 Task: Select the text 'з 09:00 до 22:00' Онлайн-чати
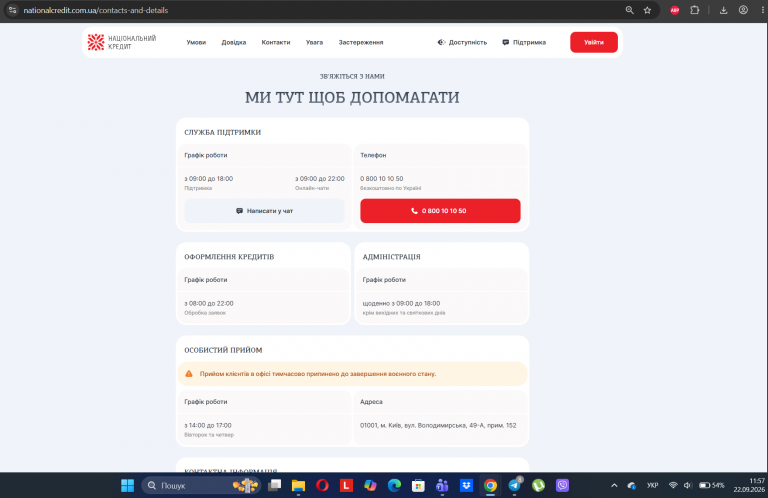point(319,179)
